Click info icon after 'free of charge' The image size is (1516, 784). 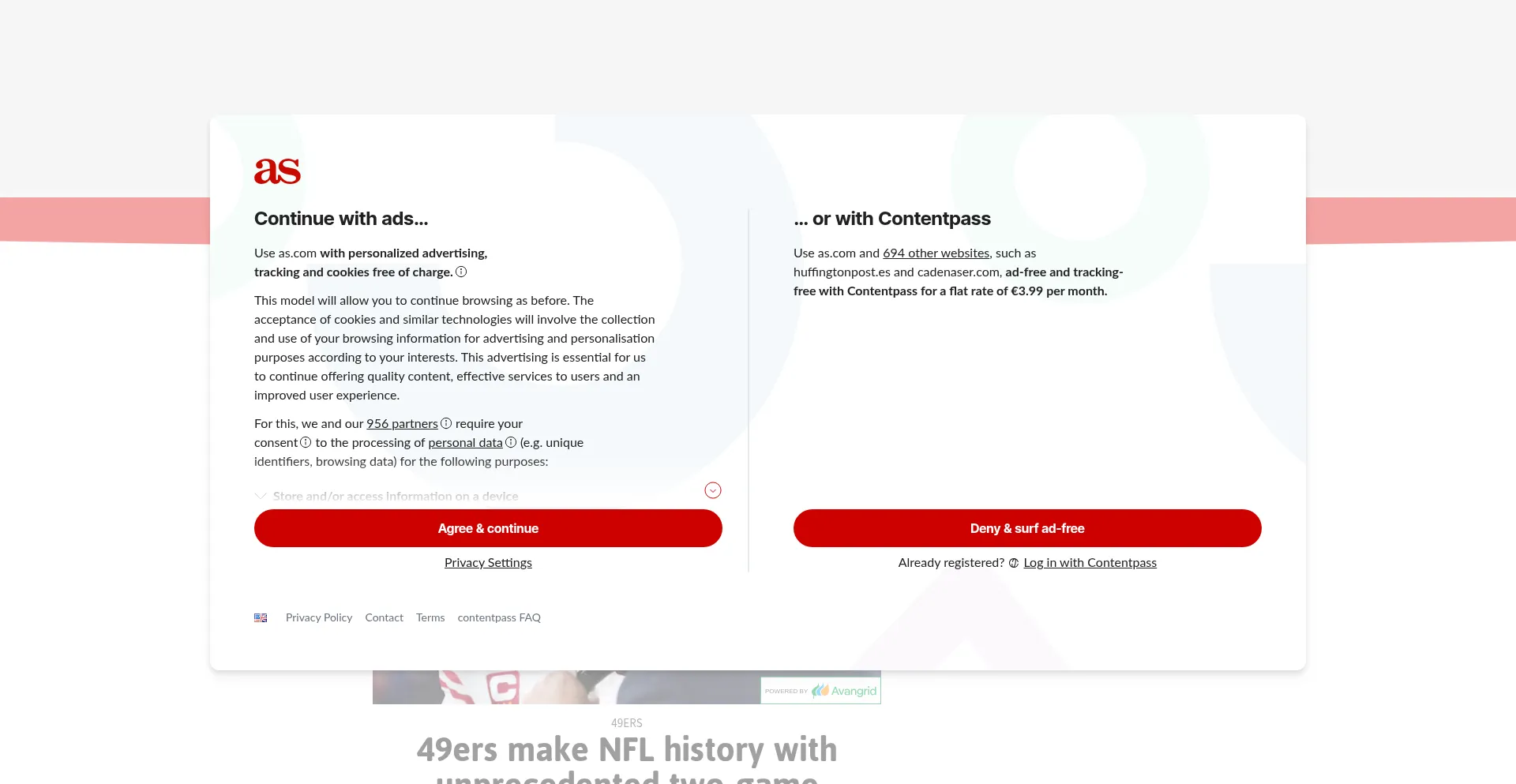tap(461, 272)
